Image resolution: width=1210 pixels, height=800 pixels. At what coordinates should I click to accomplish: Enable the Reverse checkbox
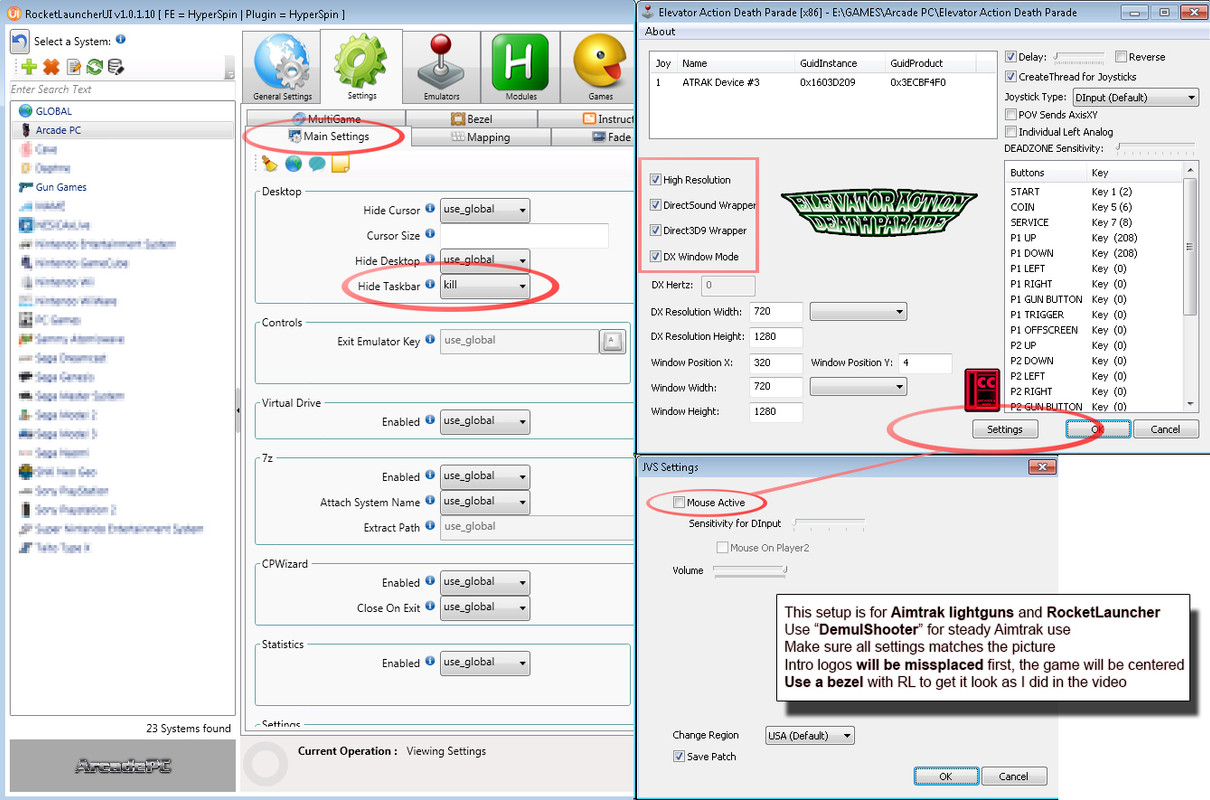1121,57
